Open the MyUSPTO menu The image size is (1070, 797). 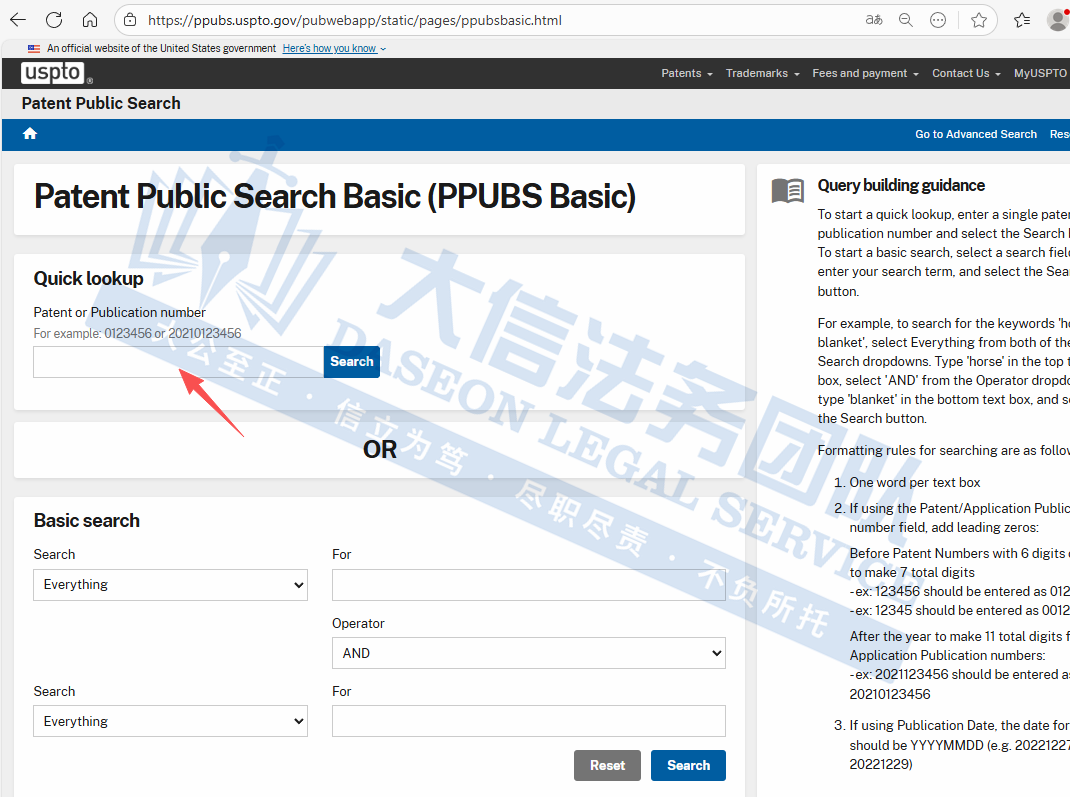(x=1040, y=73)
